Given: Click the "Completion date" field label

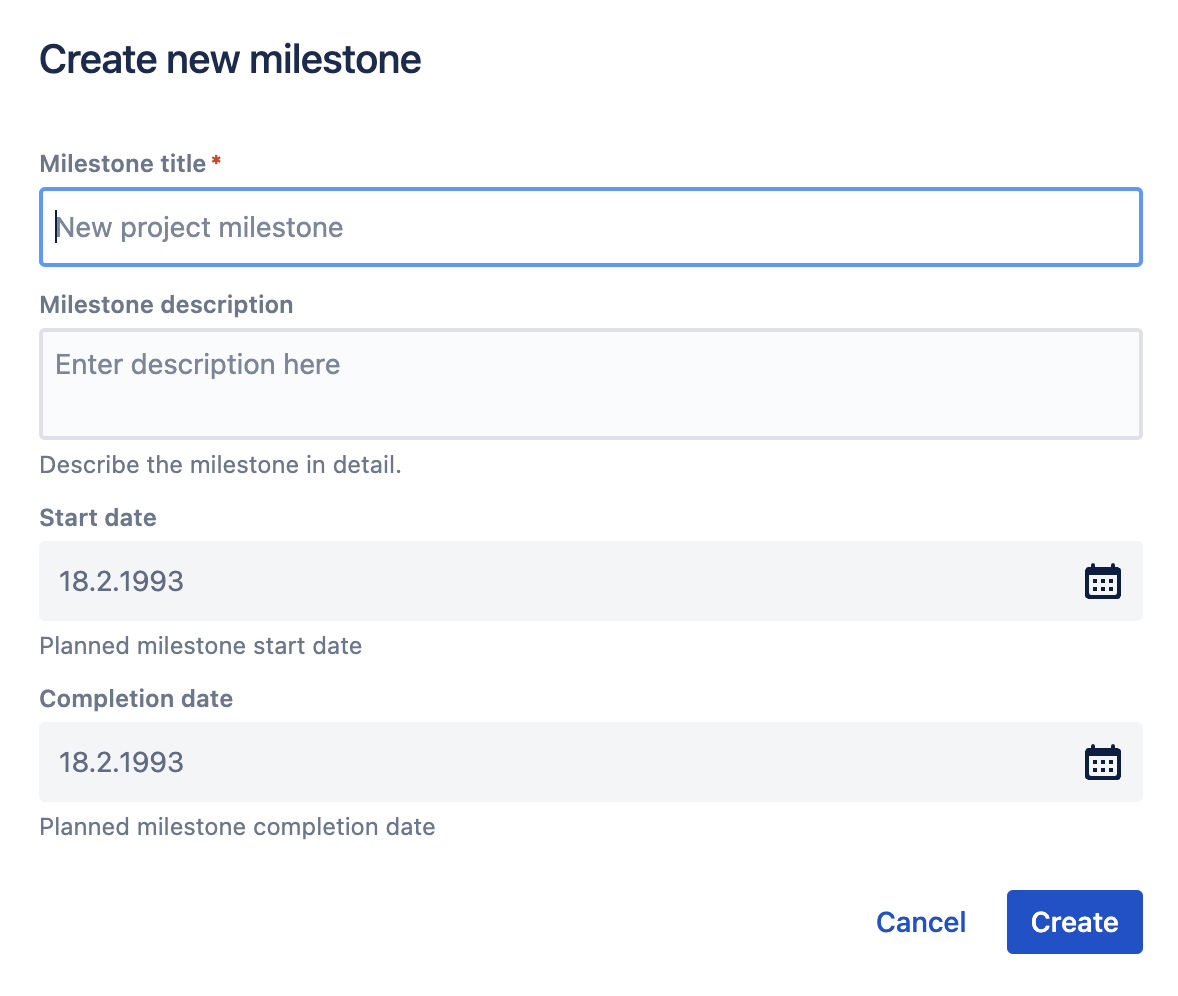Looking at the screenshot, I should tap(136, 699).
